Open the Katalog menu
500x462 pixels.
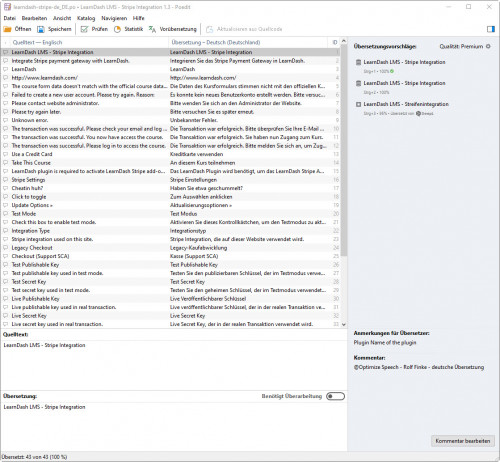click(x=86, y=18)
